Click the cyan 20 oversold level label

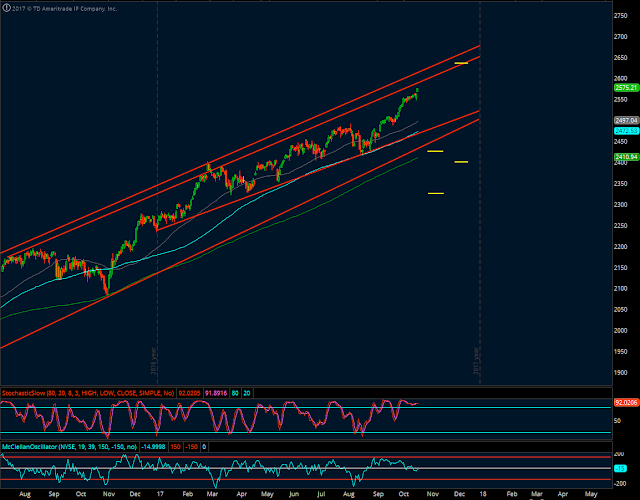click(x=247, y=393)
